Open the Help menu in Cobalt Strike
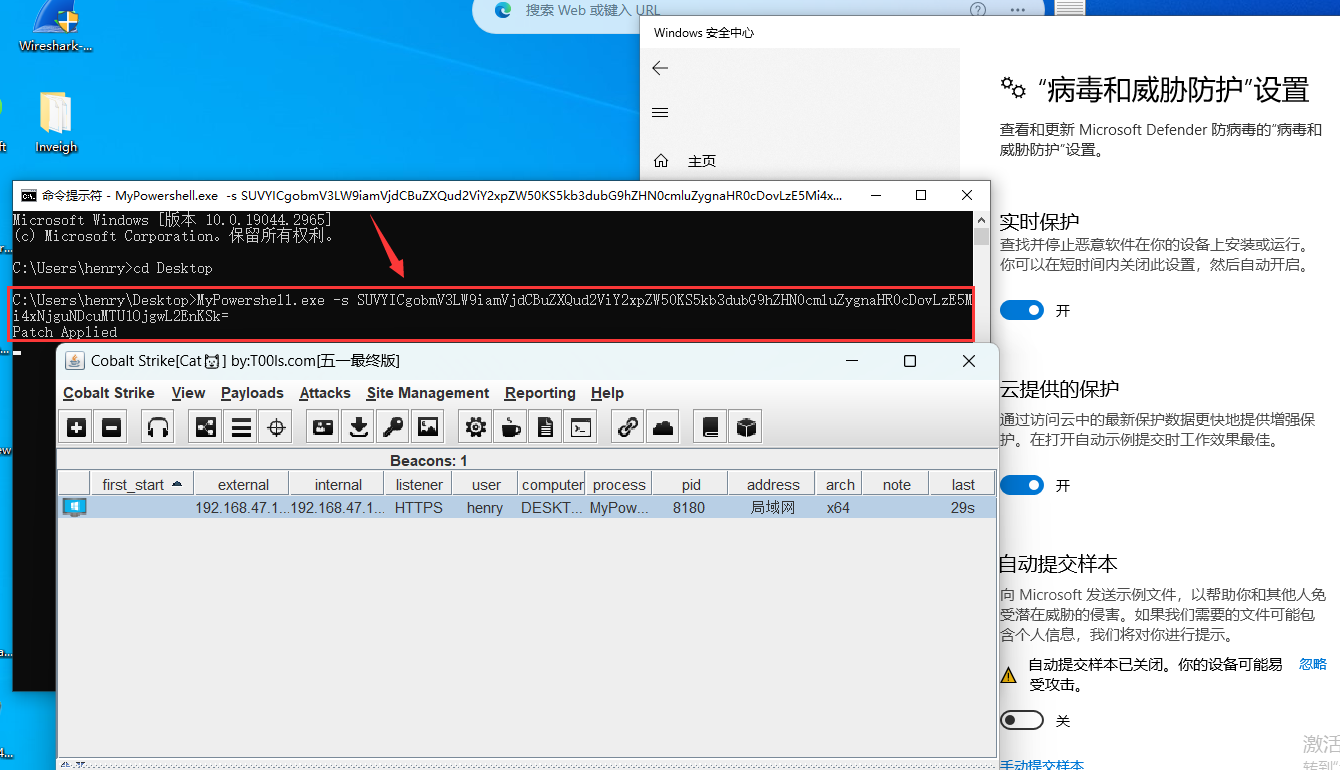Image resolution: width=1340 pixels, height=770 pixels. click(607, 393)
